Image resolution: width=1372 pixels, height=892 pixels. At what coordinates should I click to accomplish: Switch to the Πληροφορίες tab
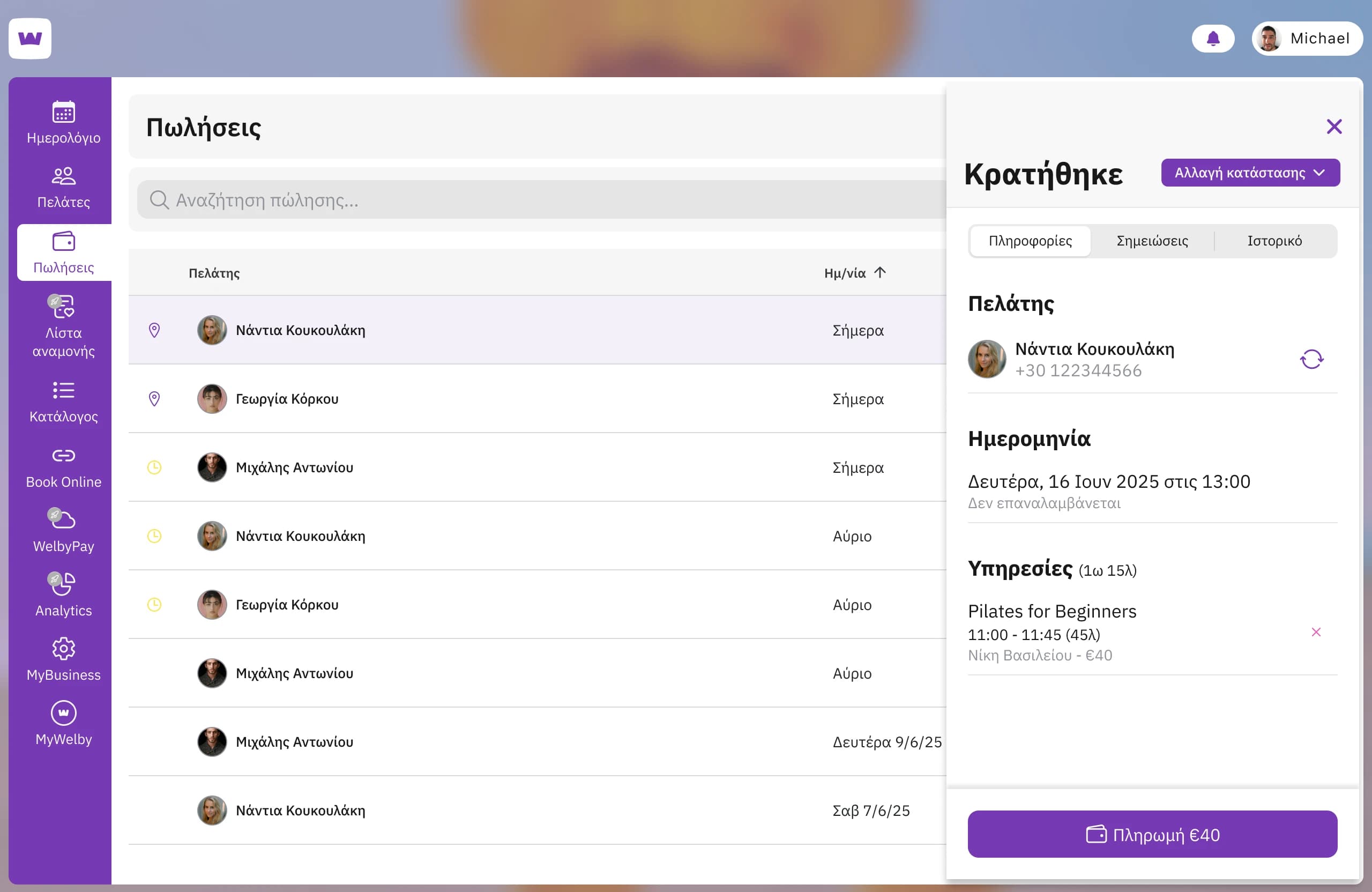(1030, 241)
